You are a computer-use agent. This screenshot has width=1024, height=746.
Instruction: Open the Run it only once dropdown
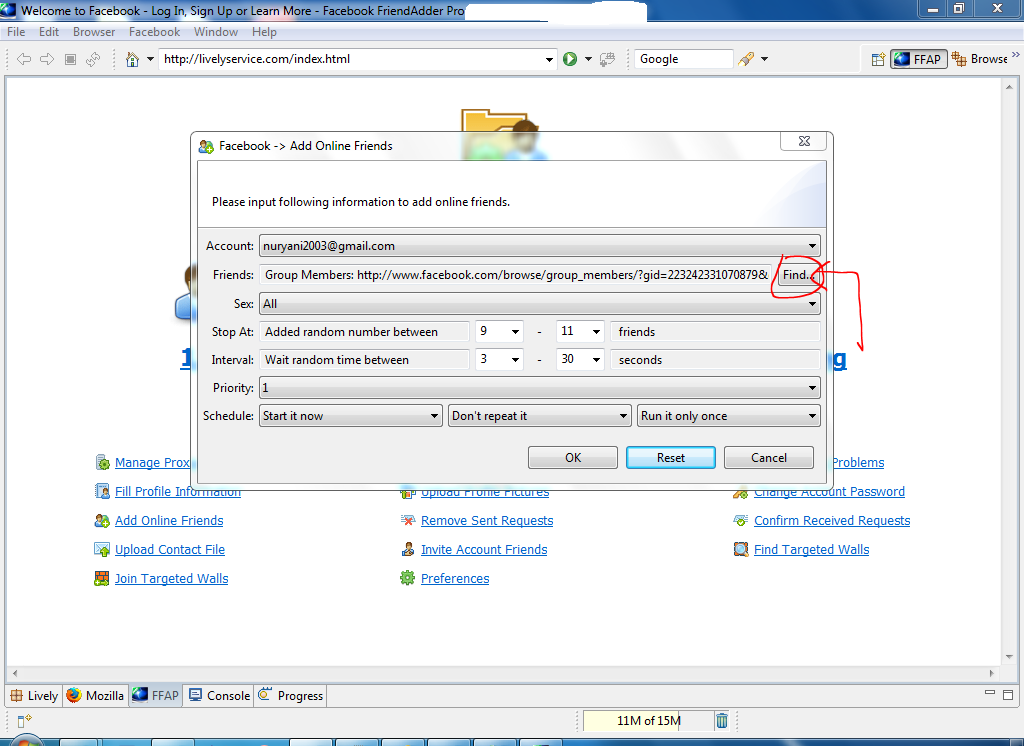pos(729,416)
